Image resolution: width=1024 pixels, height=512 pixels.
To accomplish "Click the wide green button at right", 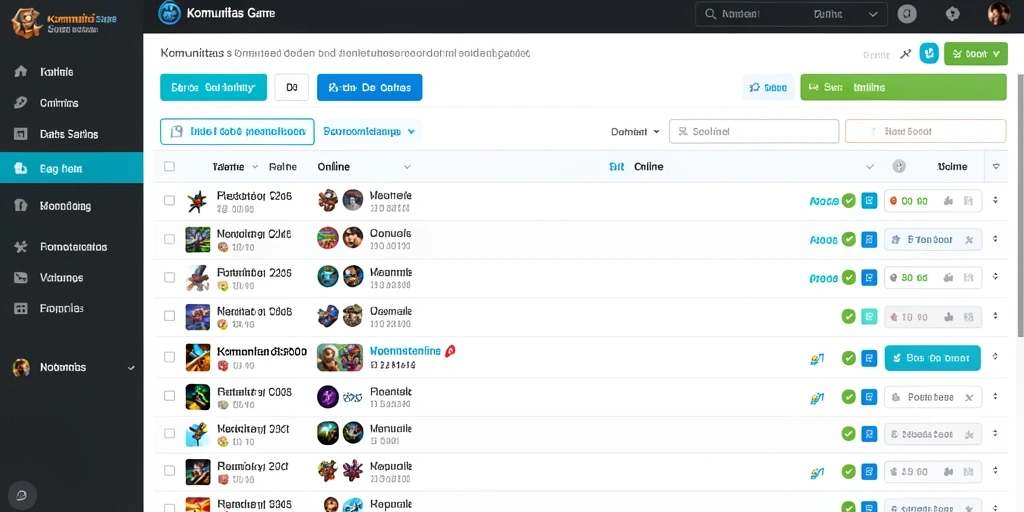I will coord(903,87).
